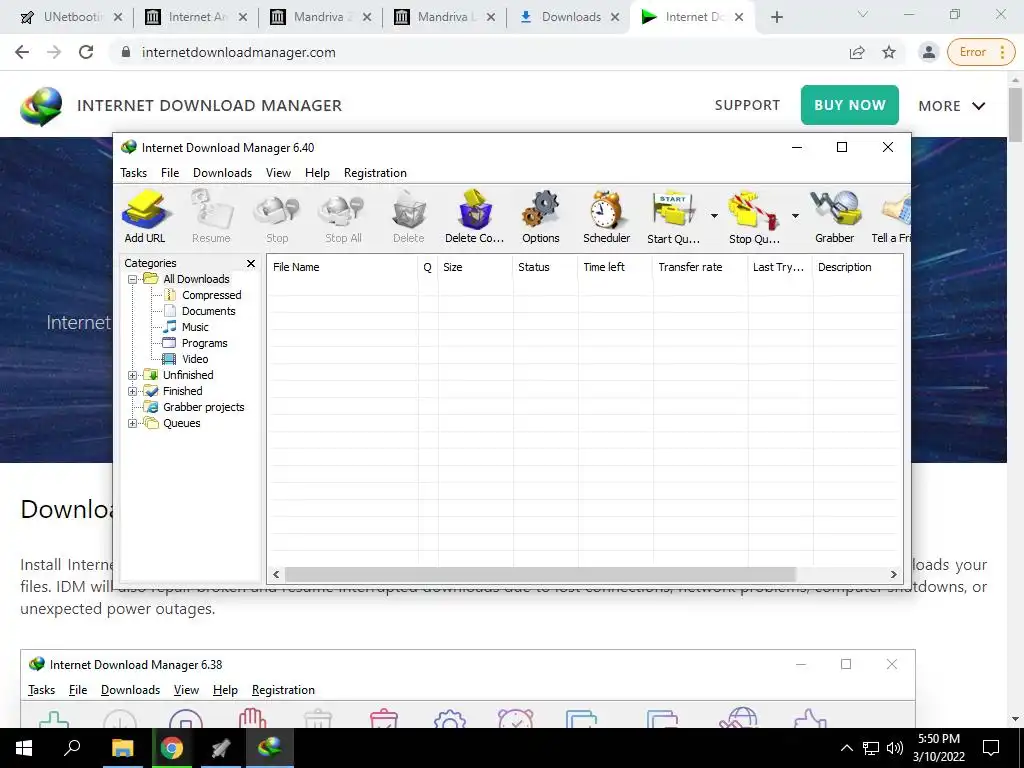1024x768 pixels.
Task: Switch to the UNetbootin browser tab
Action: click(x=71, y=17)
